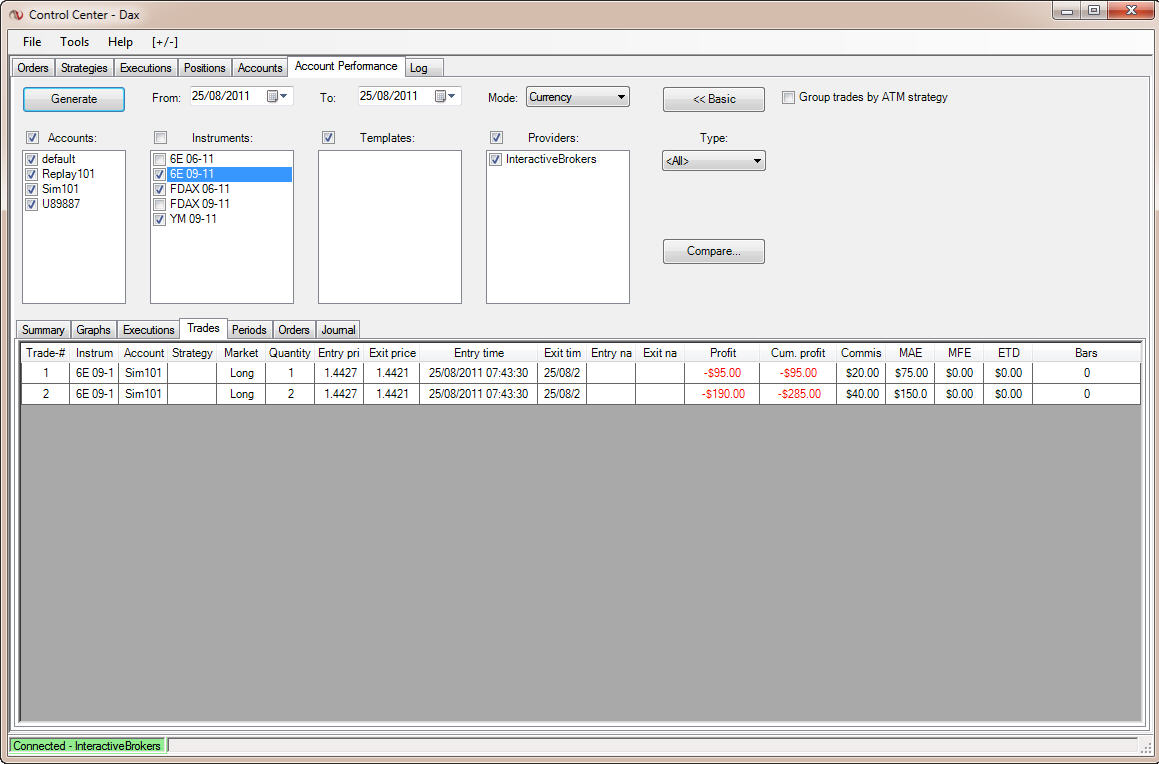
Task: Open the Tools menu
Action: 74,42
